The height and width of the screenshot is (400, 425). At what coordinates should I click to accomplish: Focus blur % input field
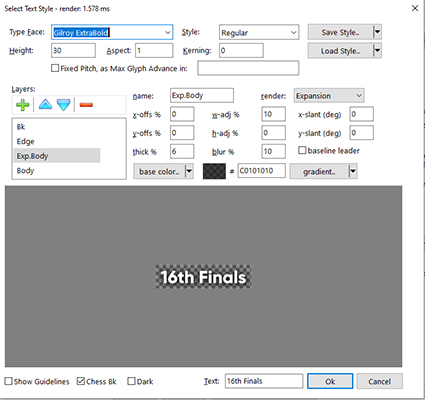(x=274, y=151)
